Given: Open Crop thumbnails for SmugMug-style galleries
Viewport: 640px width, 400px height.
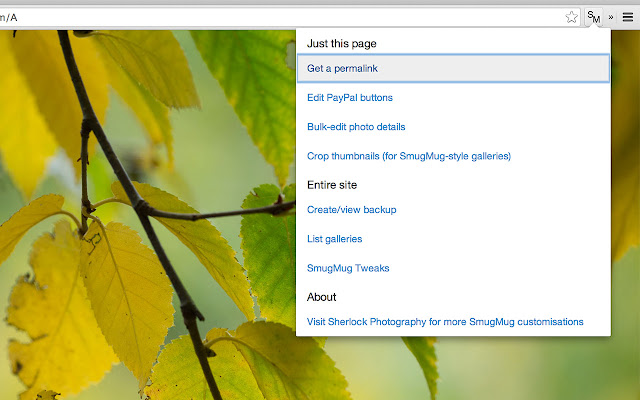Looking at the screenshot, I should pyautogui.click(x=409, y=156).
